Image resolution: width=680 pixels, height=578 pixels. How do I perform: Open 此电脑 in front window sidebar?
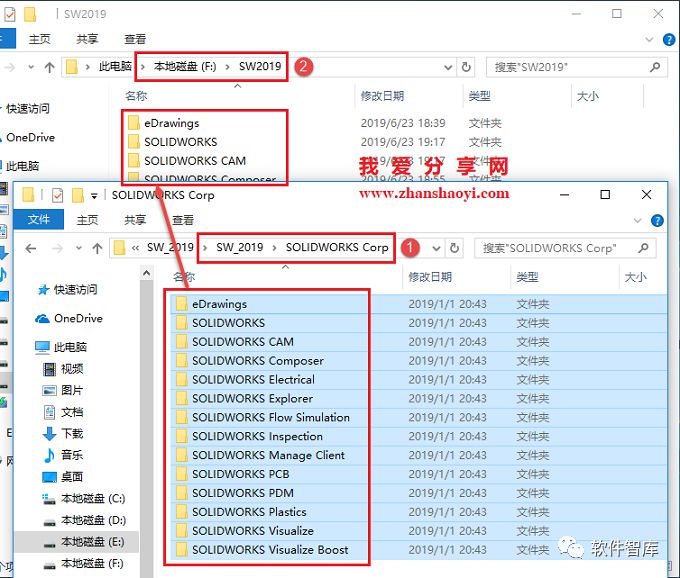click(x=69, y=347)
